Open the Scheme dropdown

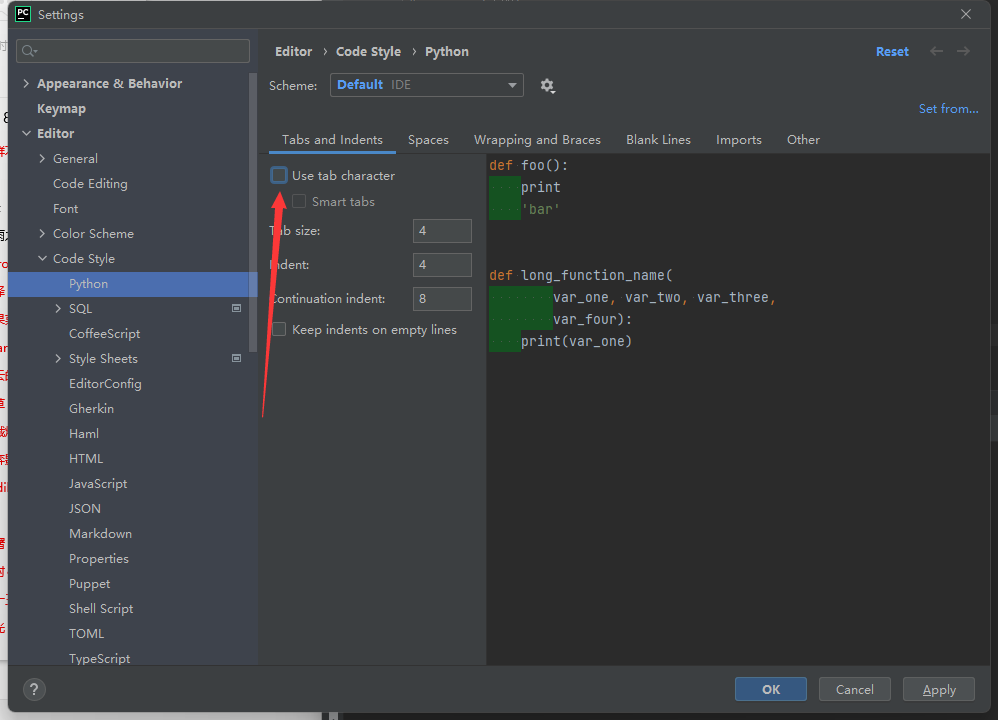click(x=426, y=85)
